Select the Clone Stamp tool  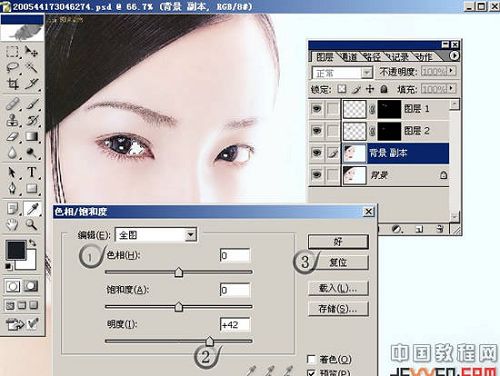[13, 120]
